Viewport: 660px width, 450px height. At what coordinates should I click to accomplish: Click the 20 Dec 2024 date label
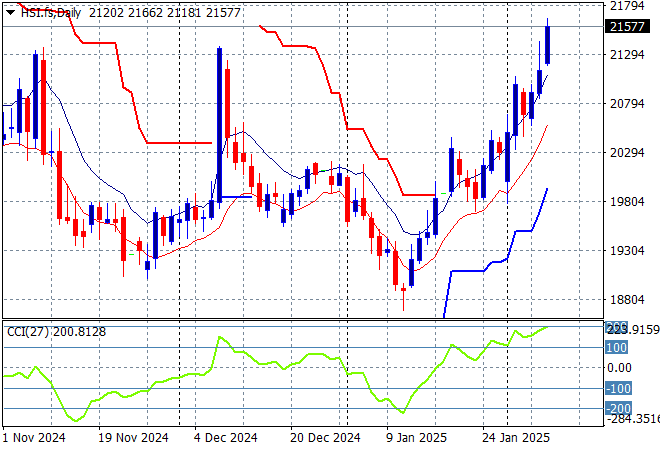(x=325, y=438)
